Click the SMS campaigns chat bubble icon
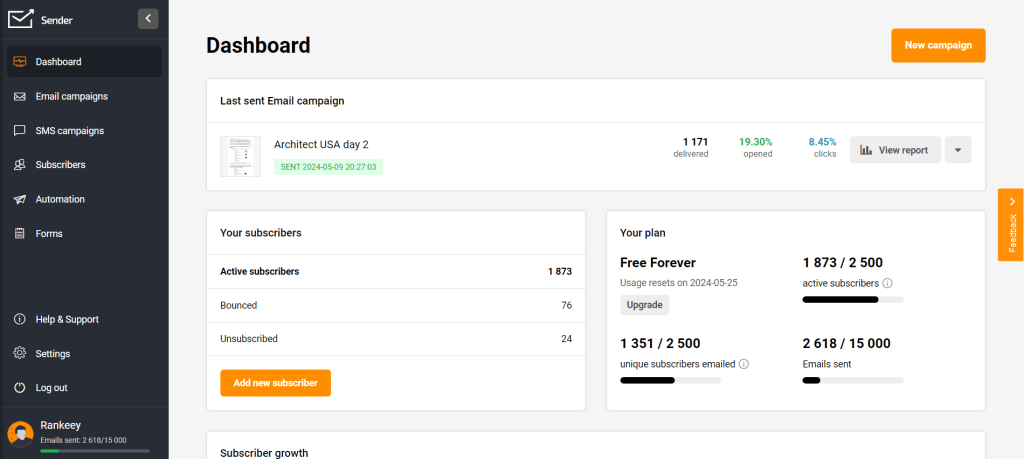This screenshot has width=1024, height=459. [x=20, y=130]
